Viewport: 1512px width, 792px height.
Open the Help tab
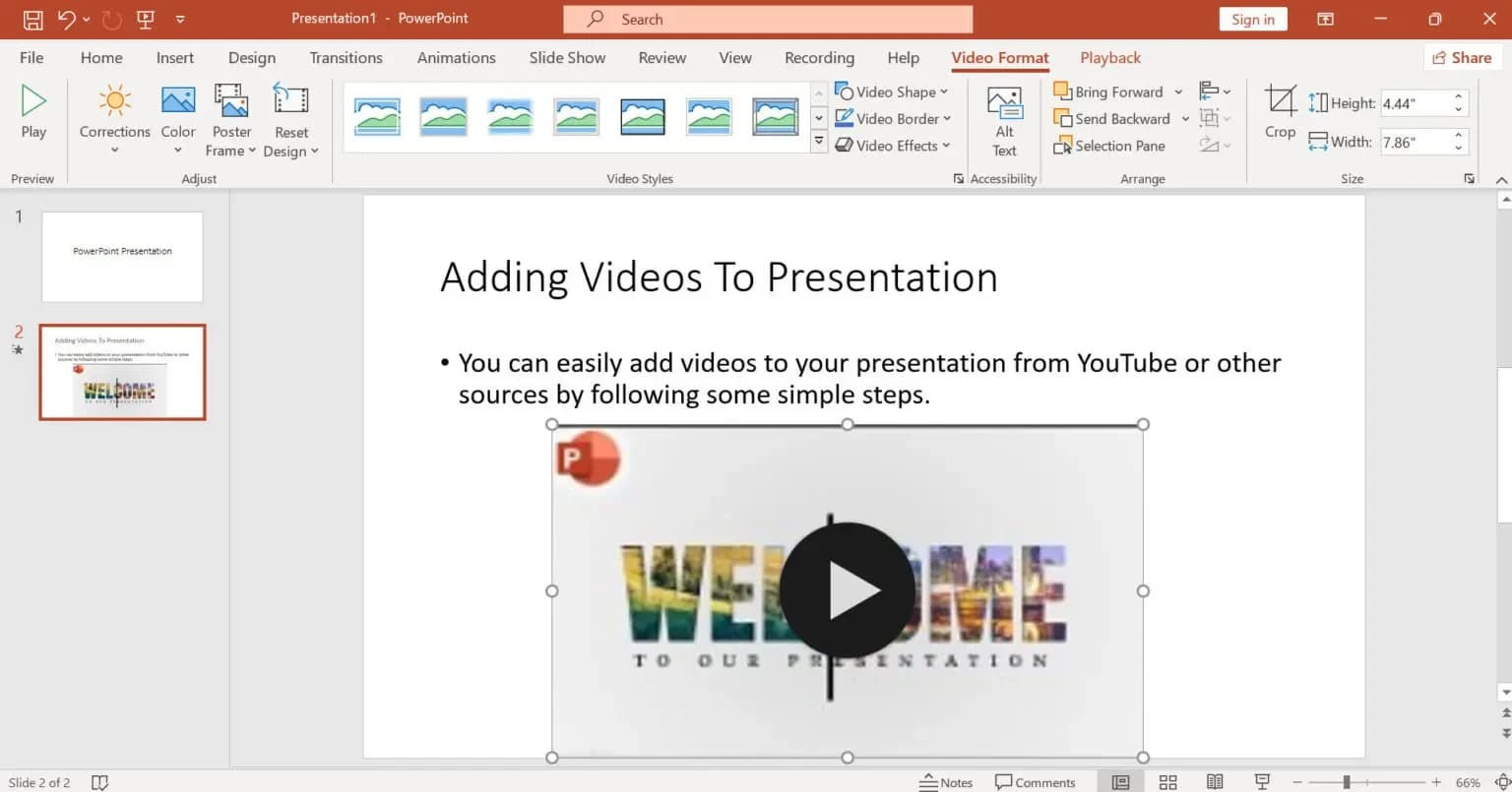(903, 57)
